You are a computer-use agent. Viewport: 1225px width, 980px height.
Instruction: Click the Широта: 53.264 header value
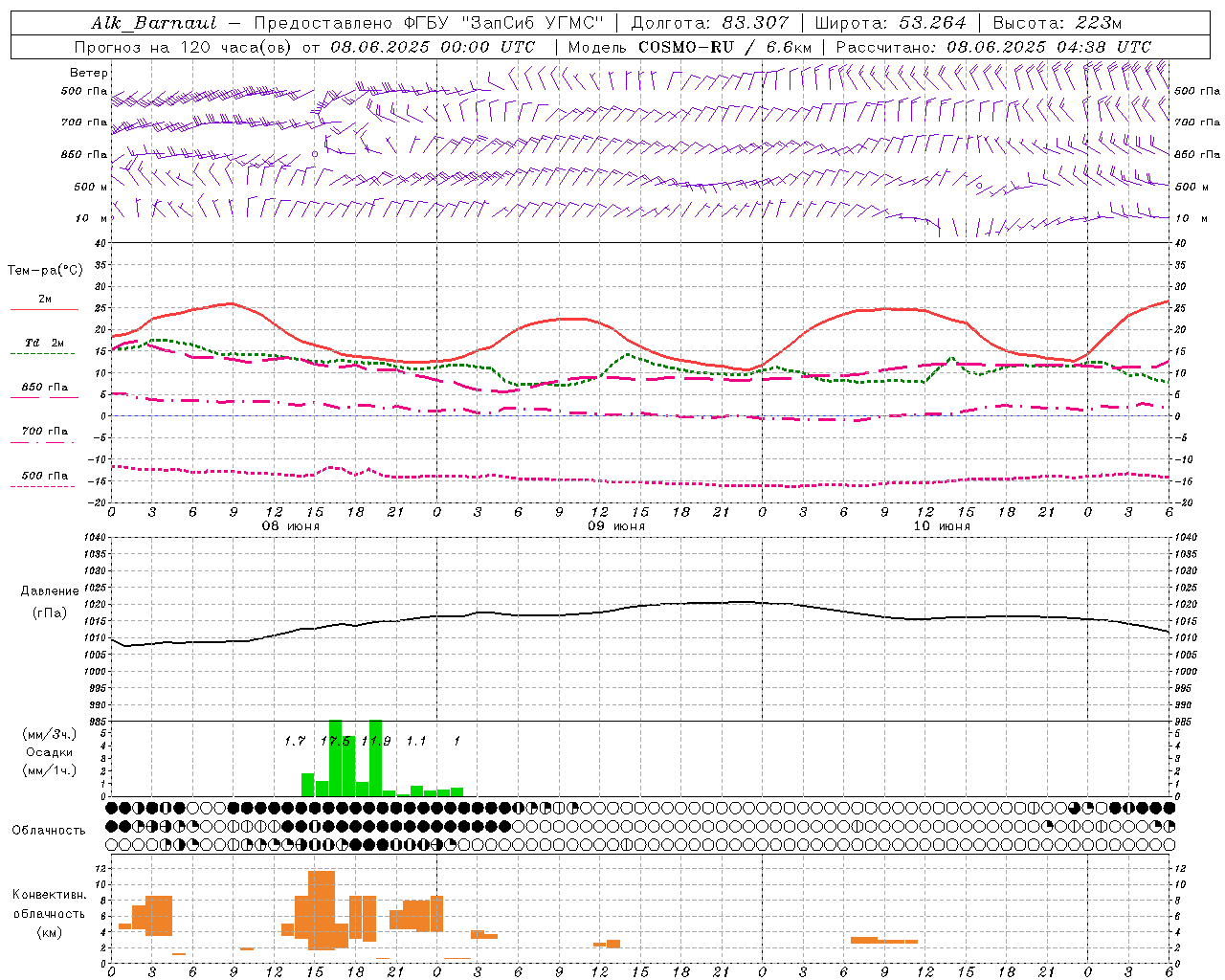[890, 23]
